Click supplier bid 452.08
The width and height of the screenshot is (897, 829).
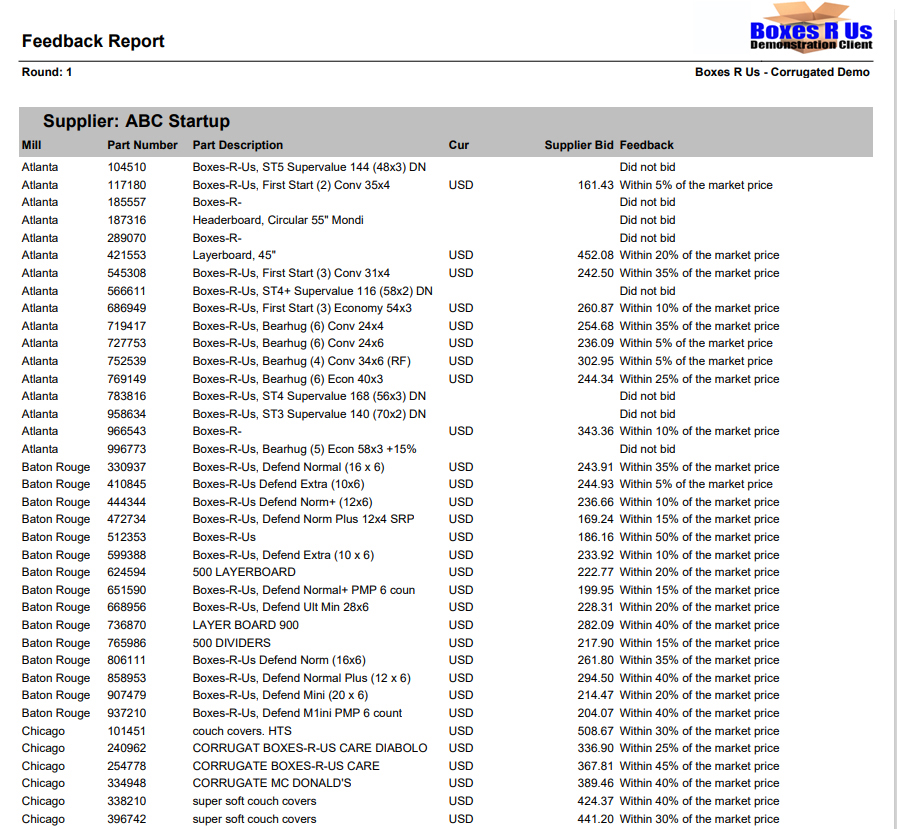tap(596, 255)
